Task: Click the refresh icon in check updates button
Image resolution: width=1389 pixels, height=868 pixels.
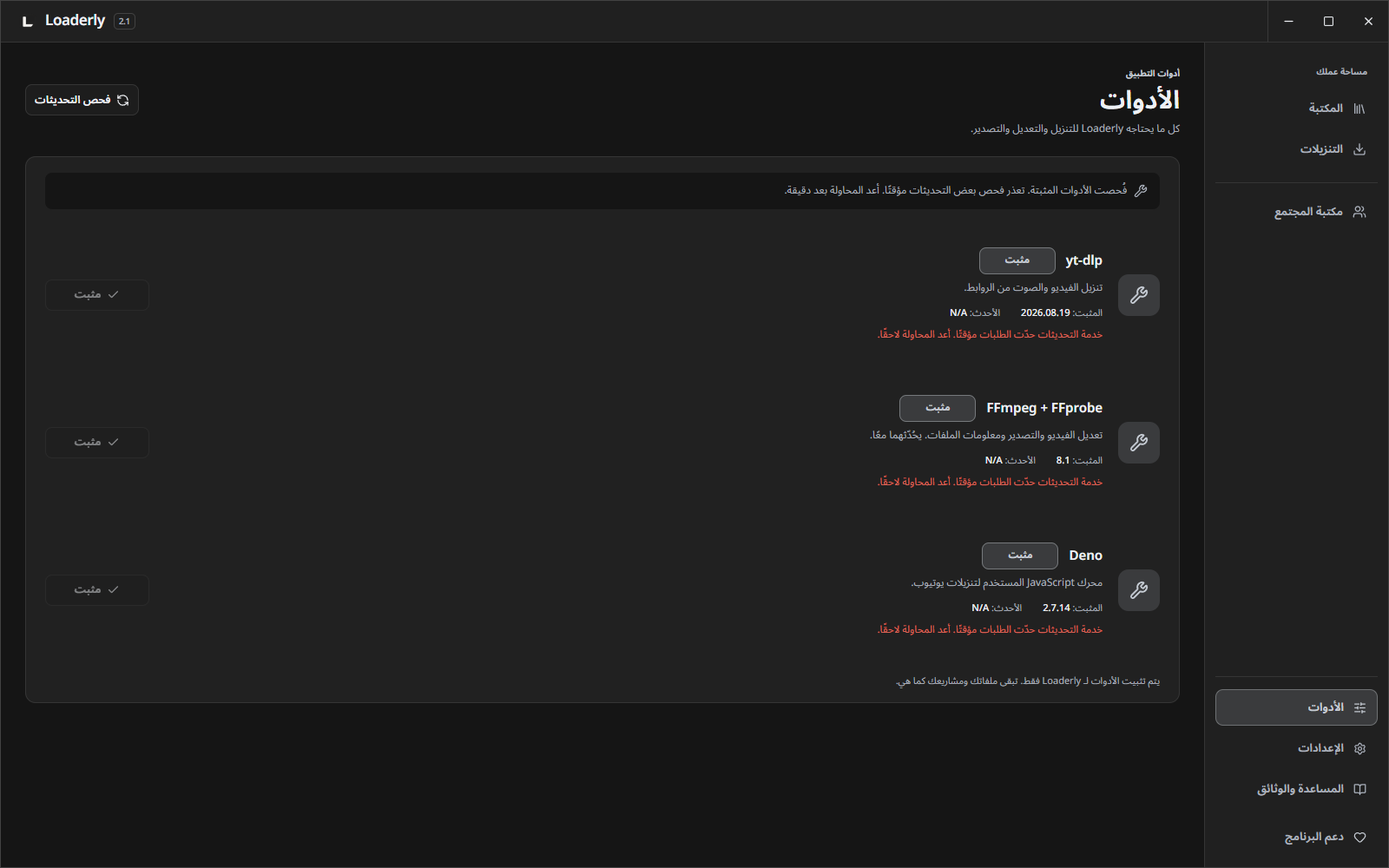Action: (123, 100)
